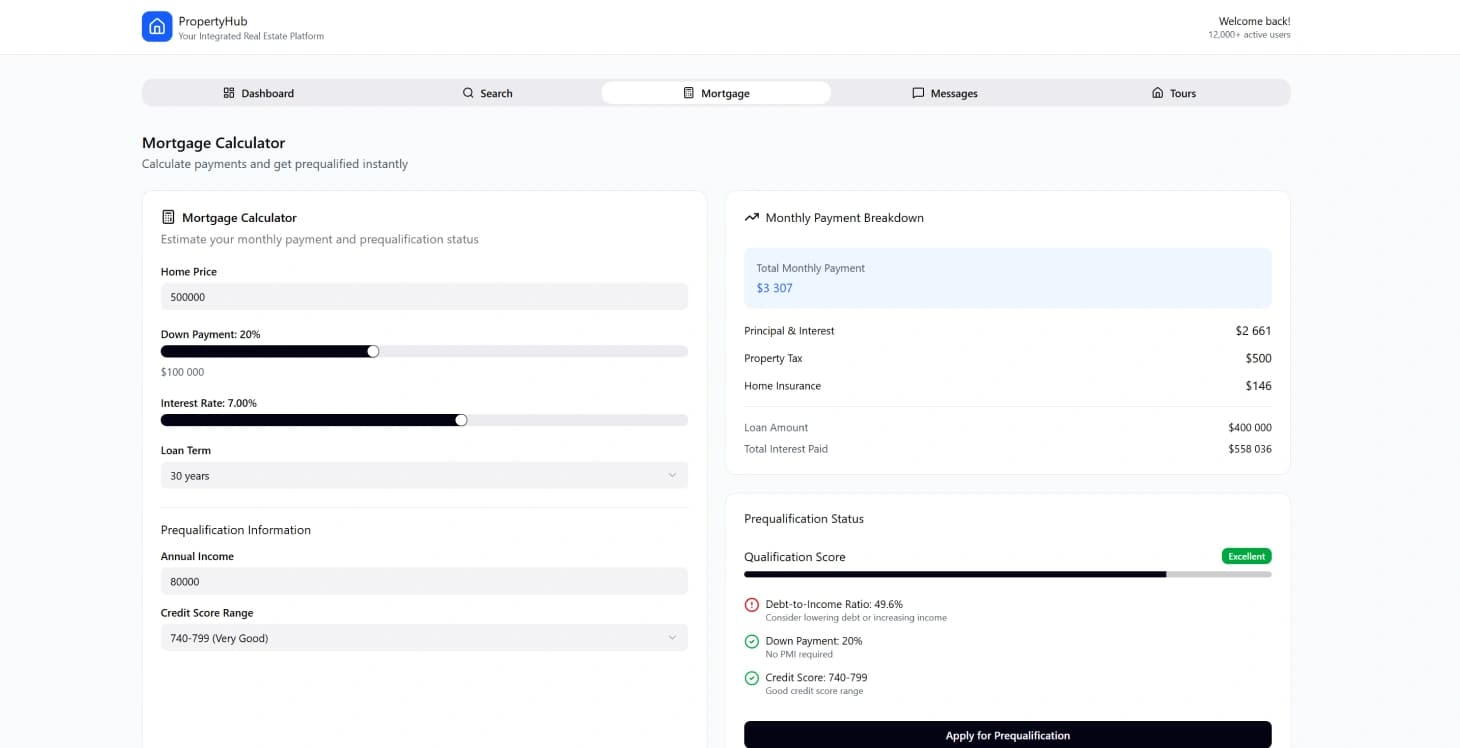
Task: Switch to the Messages tab
Action: 944,92
